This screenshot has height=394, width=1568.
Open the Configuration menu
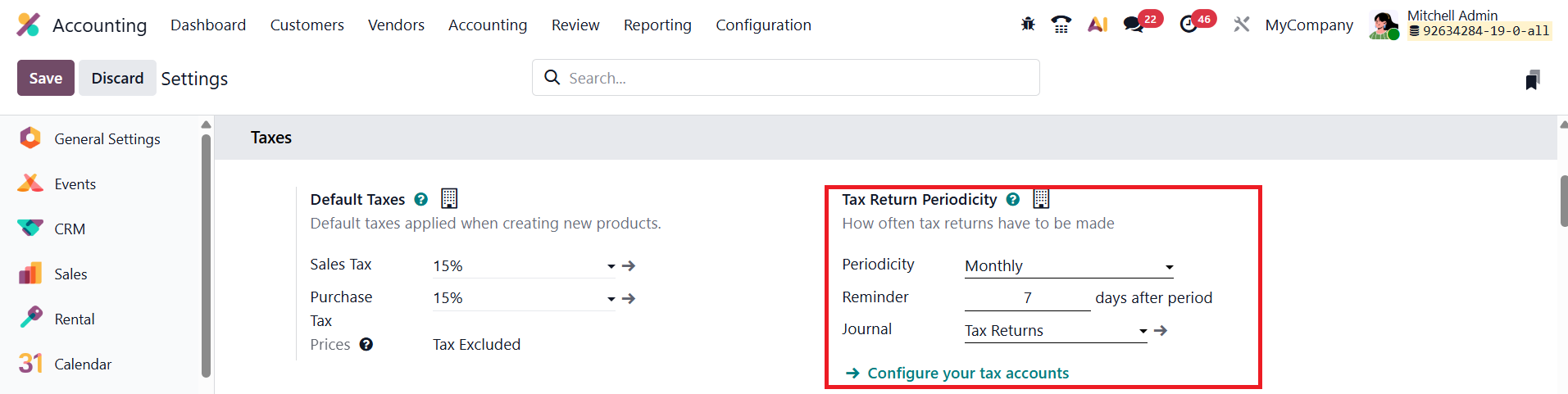coord(763,25)
